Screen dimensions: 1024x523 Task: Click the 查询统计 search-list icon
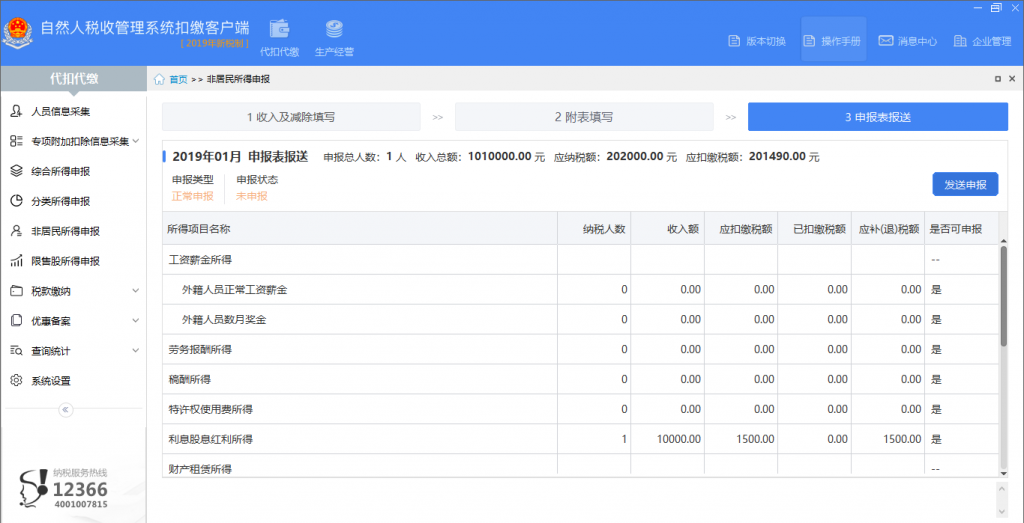click(16, 351)
